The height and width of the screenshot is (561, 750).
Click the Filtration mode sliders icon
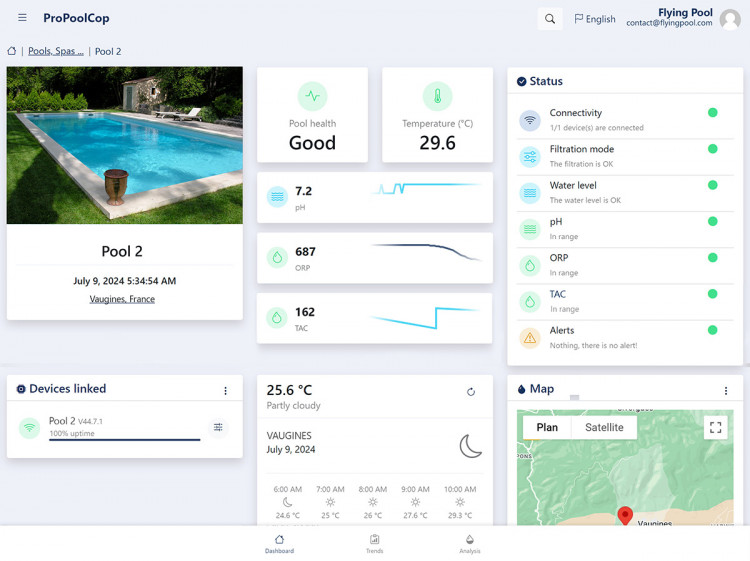point(530,156)
